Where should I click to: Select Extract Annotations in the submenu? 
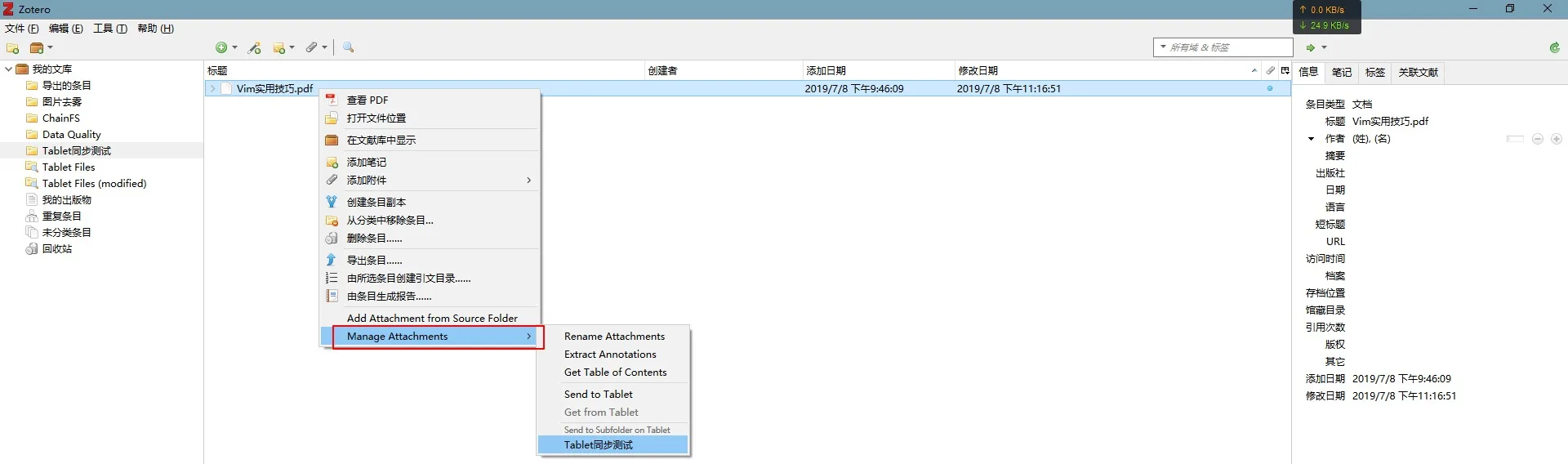coord(613,355)
